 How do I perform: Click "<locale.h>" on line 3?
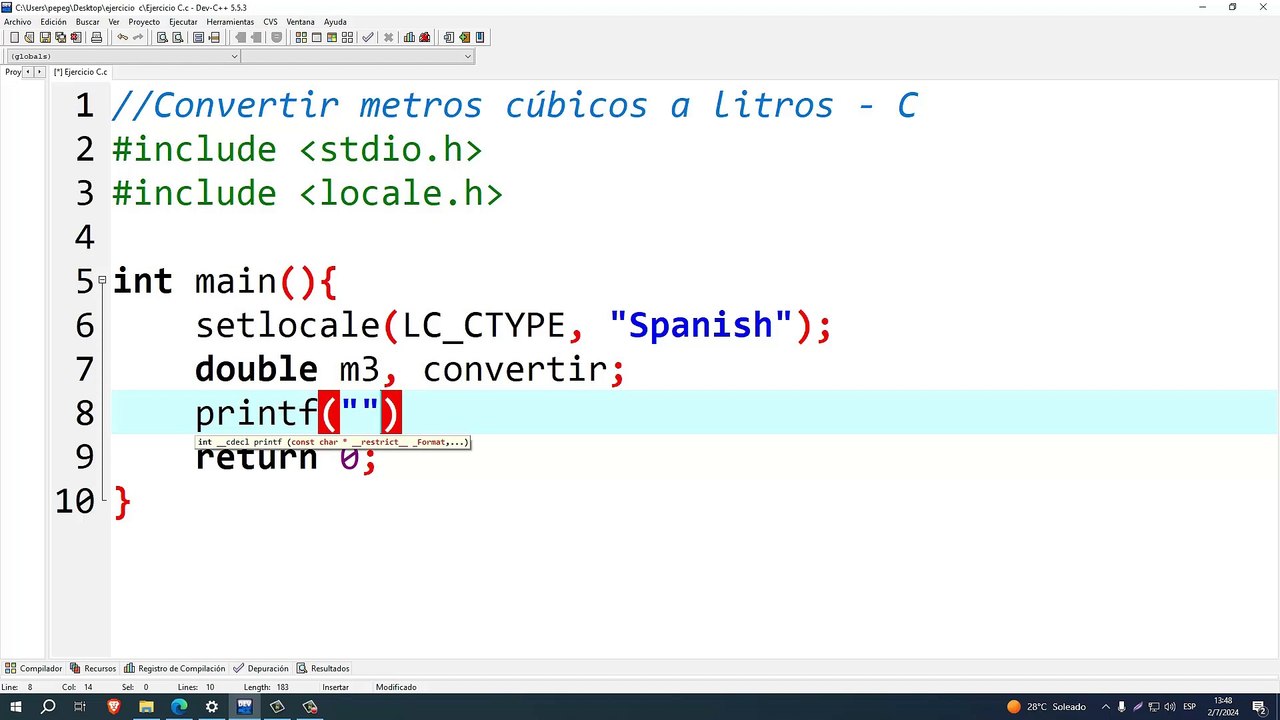click(400, 193)
